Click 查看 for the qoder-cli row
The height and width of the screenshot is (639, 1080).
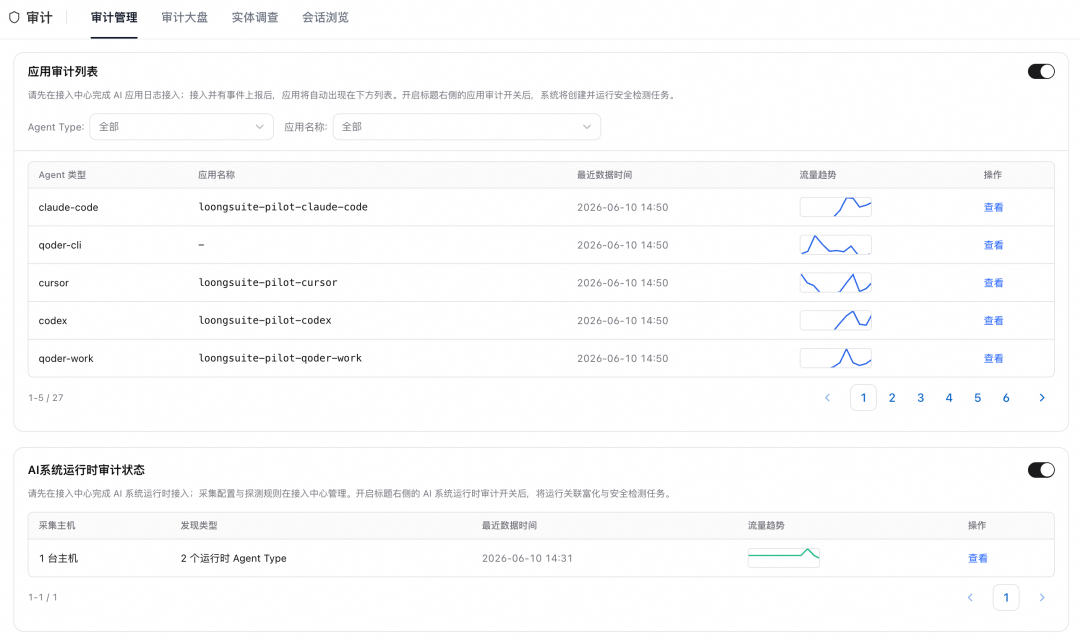click(x=993, y=245)
